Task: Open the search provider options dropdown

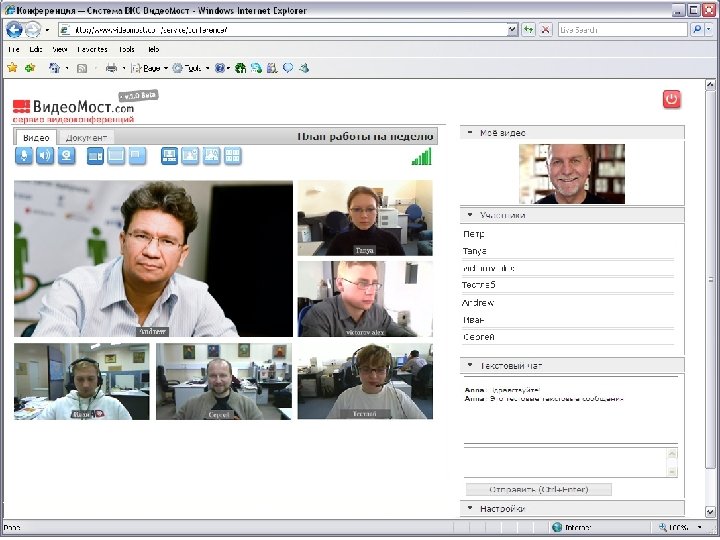Action: [x=709, y=30]
